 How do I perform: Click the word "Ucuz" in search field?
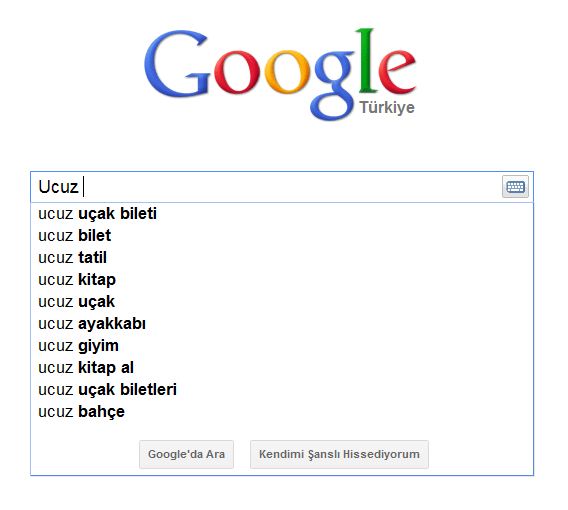pos(58,187)
